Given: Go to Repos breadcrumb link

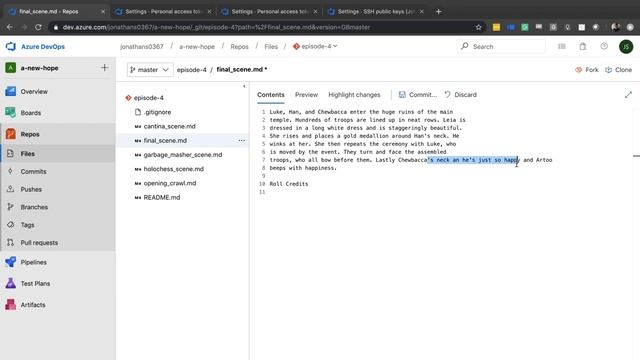Looking at the screenshot, I should pos(239,47).
